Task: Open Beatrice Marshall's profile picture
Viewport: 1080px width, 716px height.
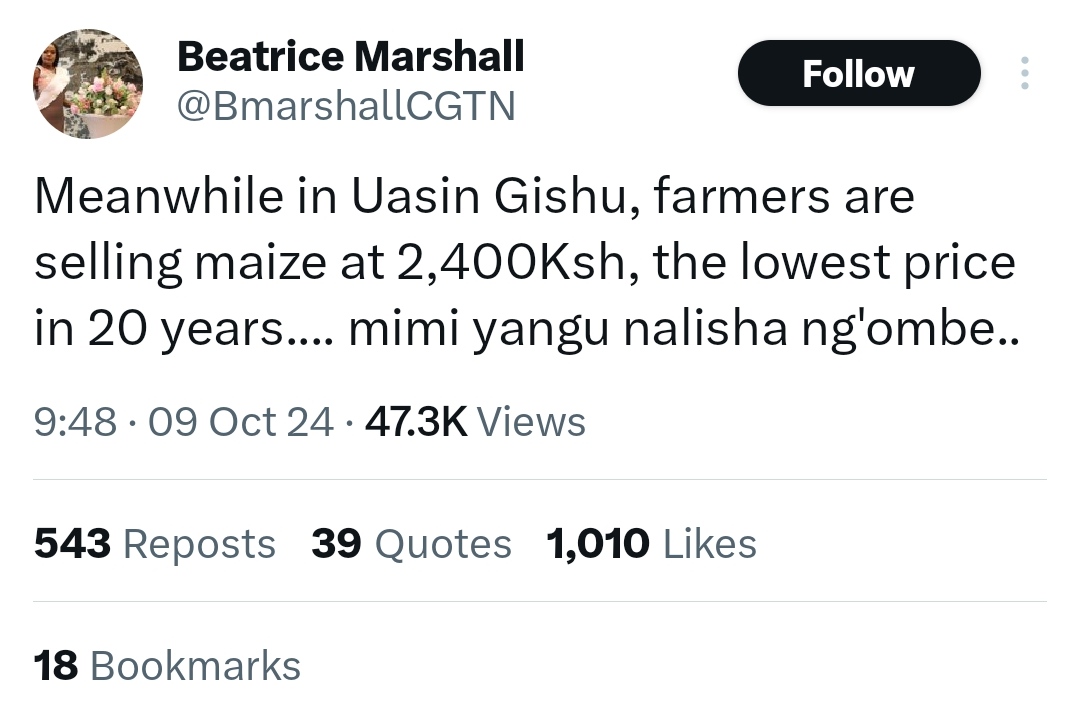Action: click(88, 84)
